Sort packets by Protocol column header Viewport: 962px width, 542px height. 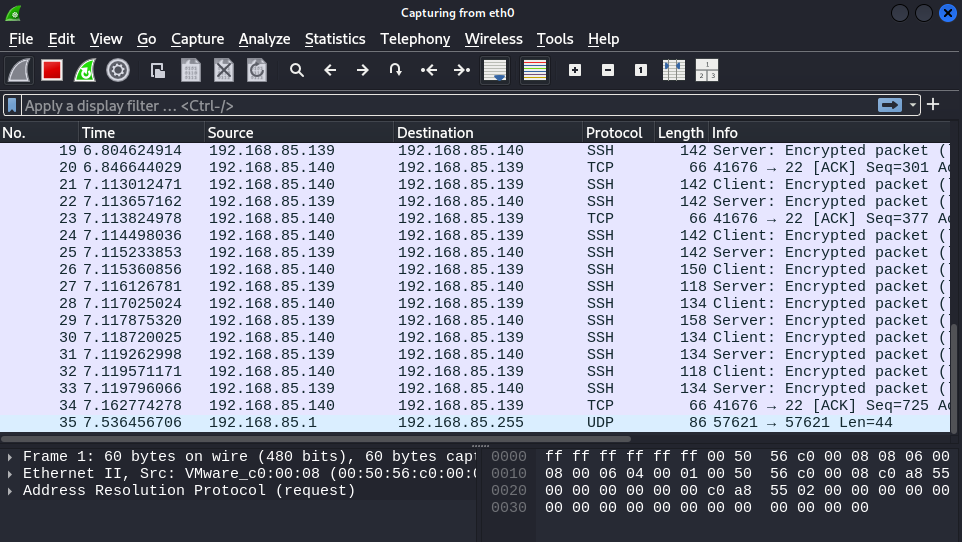[614, 132]
